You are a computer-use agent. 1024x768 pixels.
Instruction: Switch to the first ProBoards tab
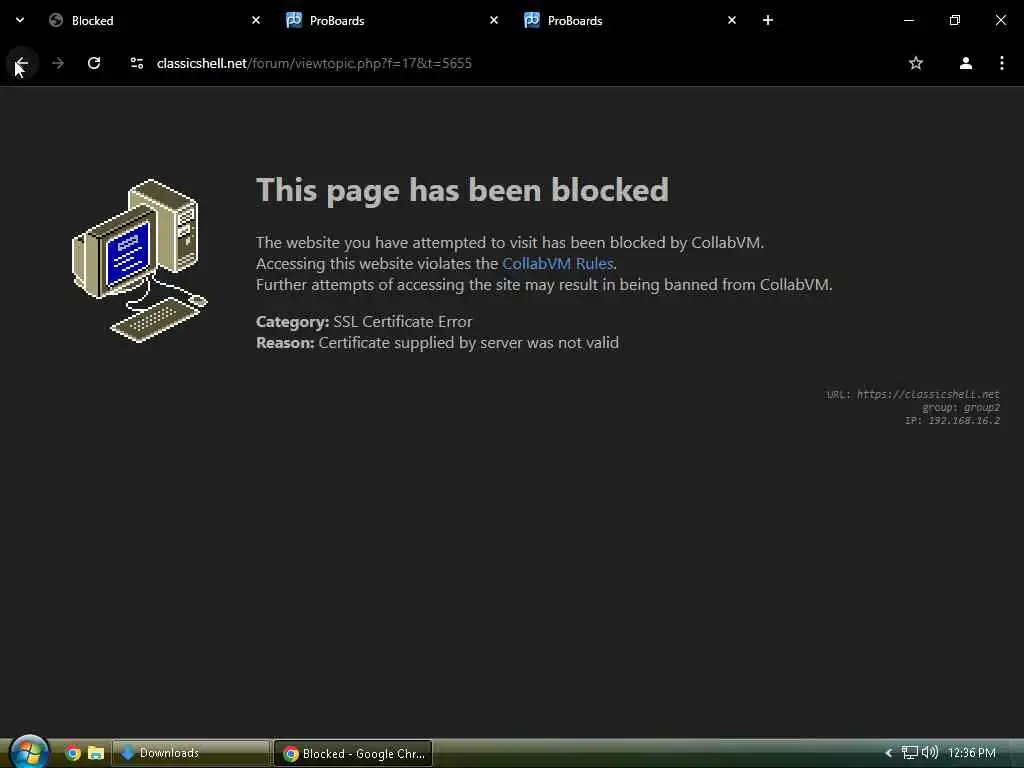point(392,20)
